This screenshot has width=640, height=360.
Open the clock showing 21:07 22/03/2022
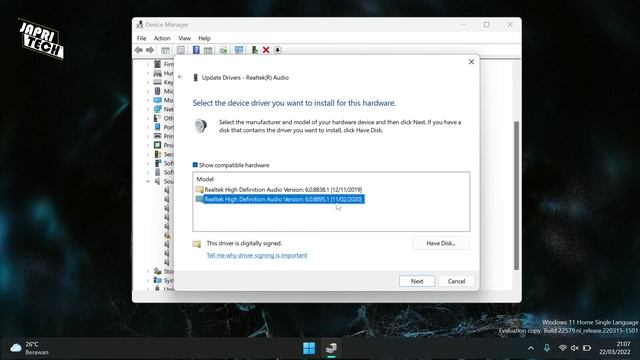615,348
